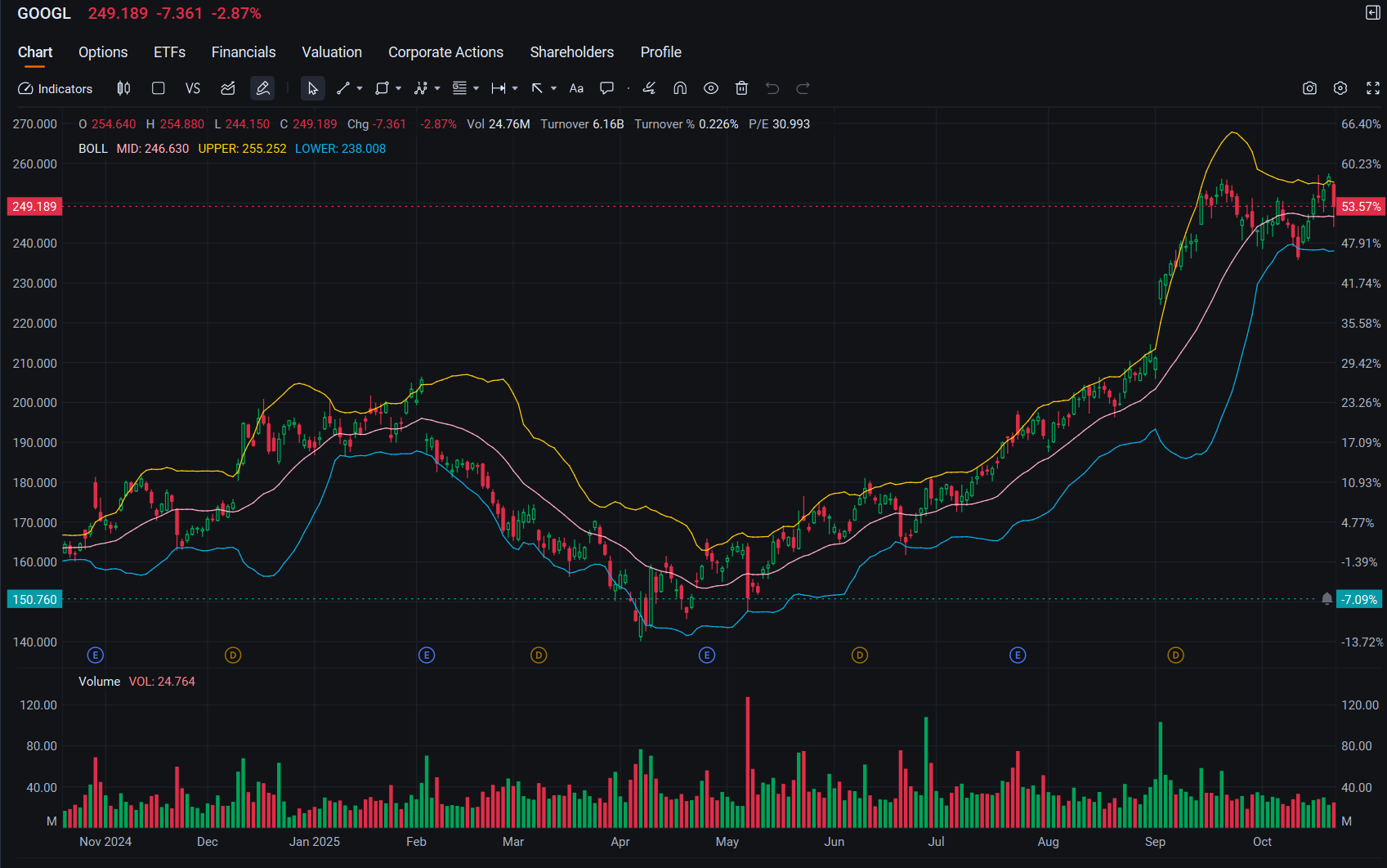Select the arrow annotation tool

(x=537, y=88)
